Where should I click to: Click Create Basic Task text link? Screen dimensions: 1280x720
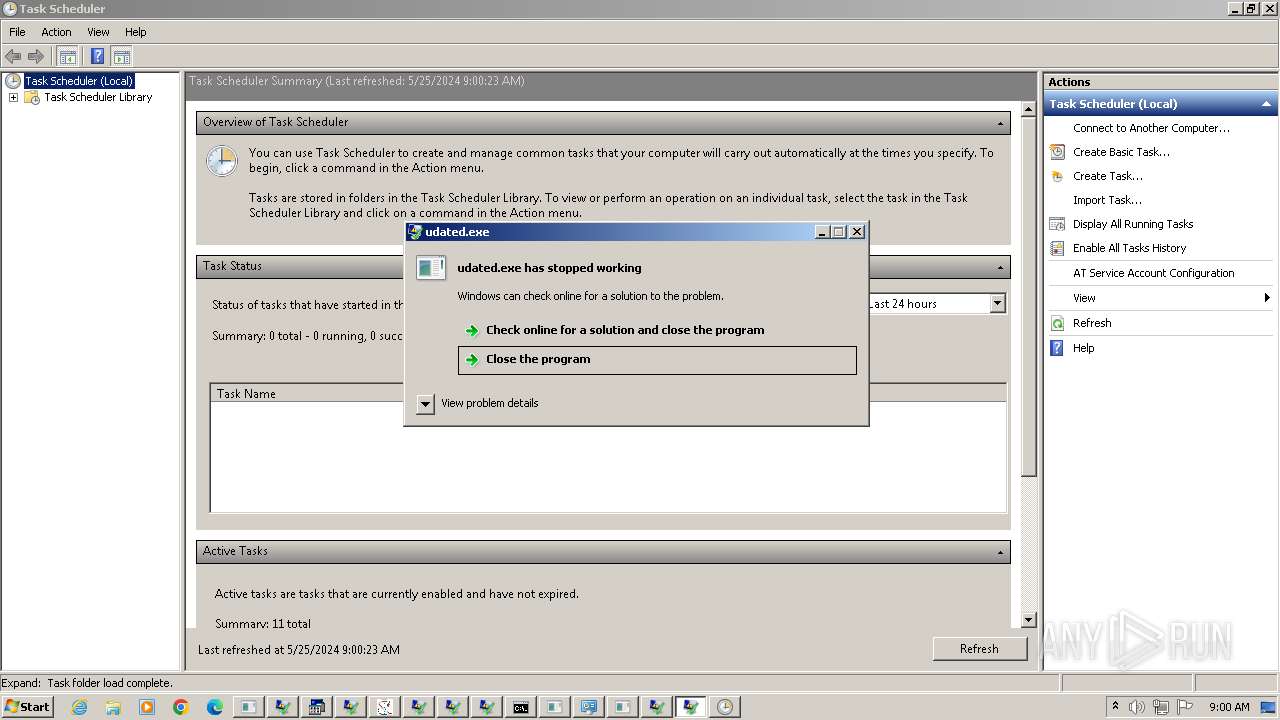[x=1121, y=152]
